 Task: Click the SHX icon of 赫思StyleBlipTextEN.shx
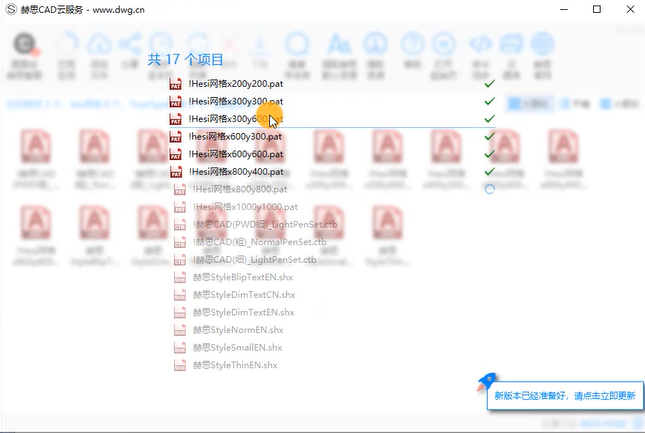pos(180,278)
